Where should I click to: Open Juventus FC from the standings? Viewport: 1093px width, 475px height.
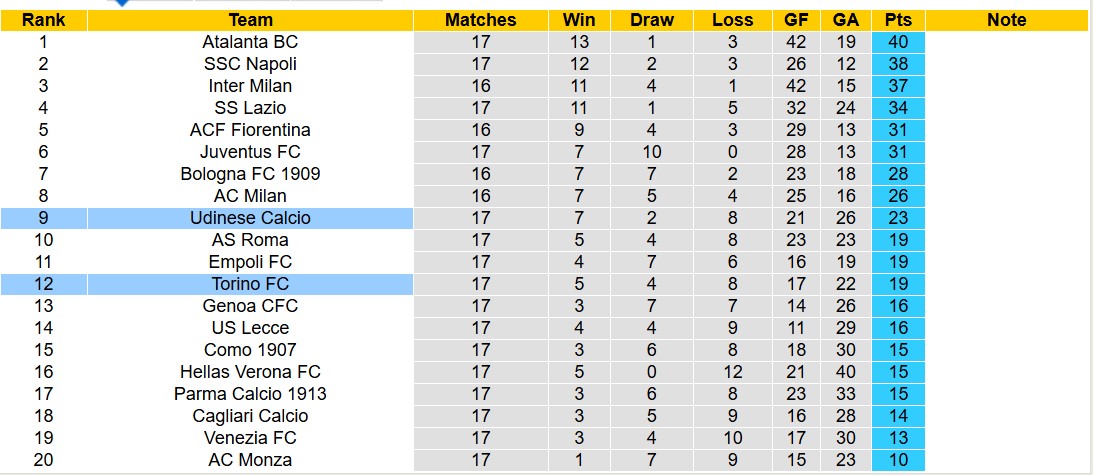click(250, 152)
